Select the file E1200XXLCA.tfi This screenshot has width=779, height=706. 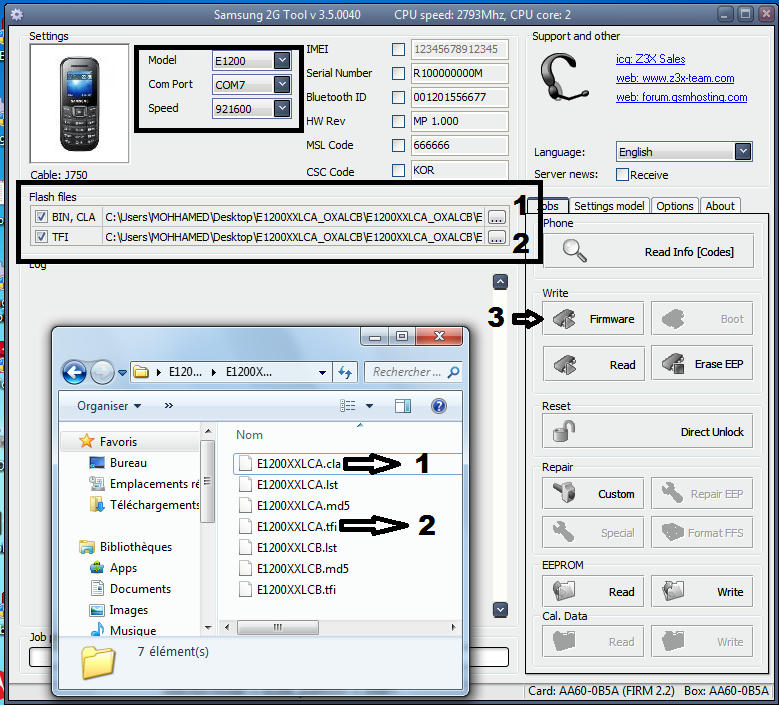tap(296, 527)
